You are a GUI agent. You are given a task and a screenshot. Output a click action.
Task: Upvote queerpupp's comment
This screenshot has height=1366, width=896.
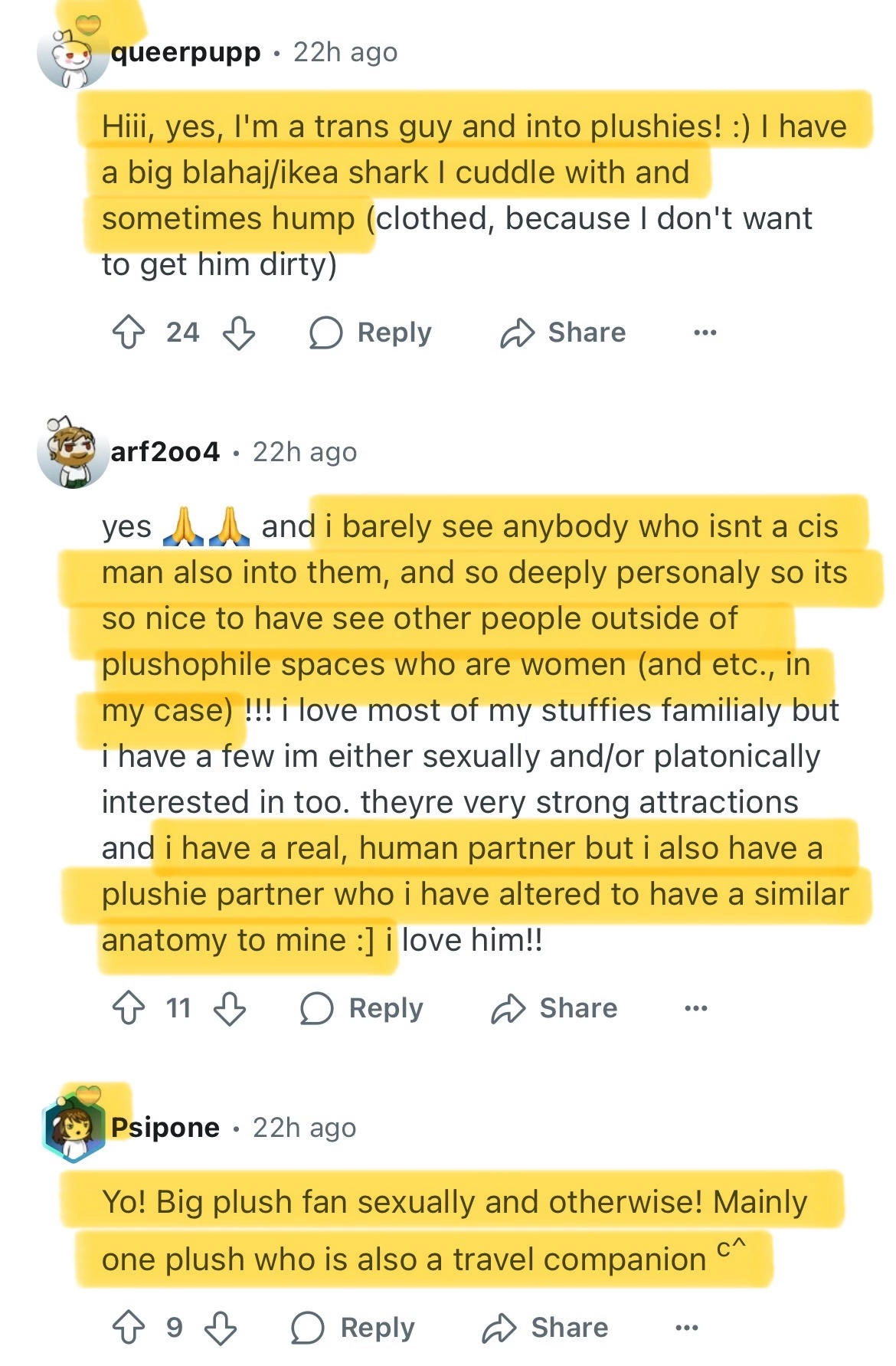pos(128,332)
